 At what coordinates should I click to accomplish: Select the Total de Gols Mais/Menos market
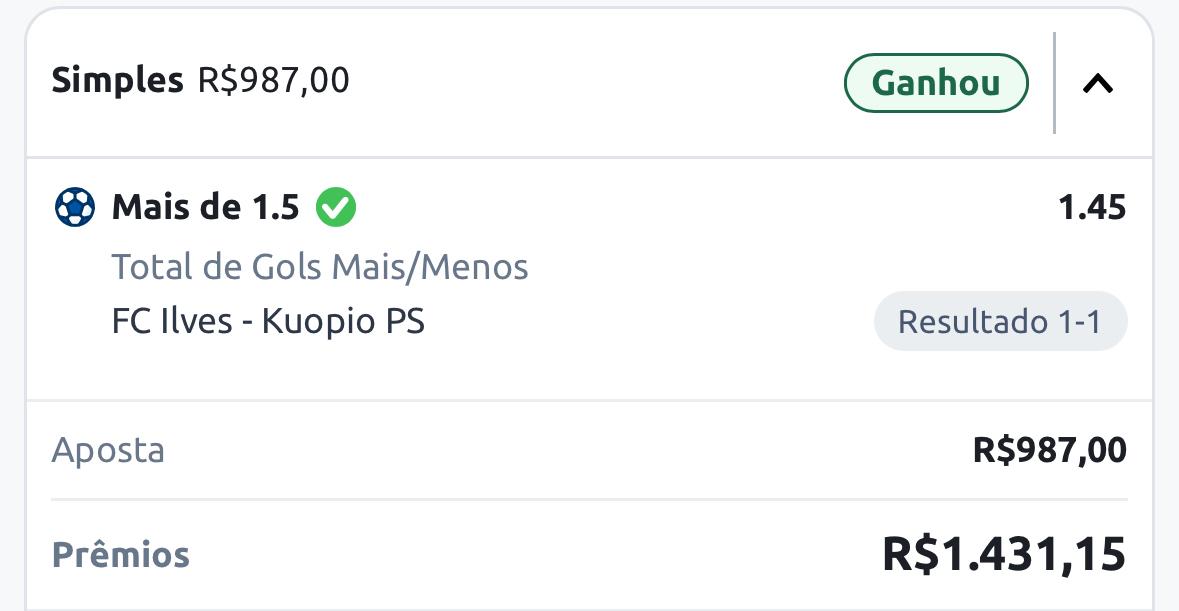click(x=320, y=267)
